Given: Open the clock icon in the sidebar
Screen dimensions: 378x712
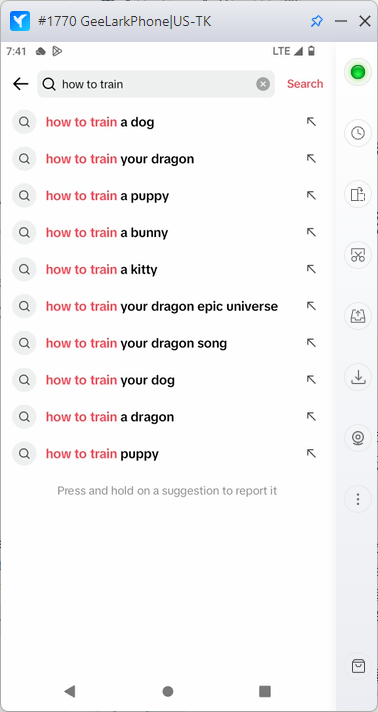Looking at the screenshot, I should point(358,133).
